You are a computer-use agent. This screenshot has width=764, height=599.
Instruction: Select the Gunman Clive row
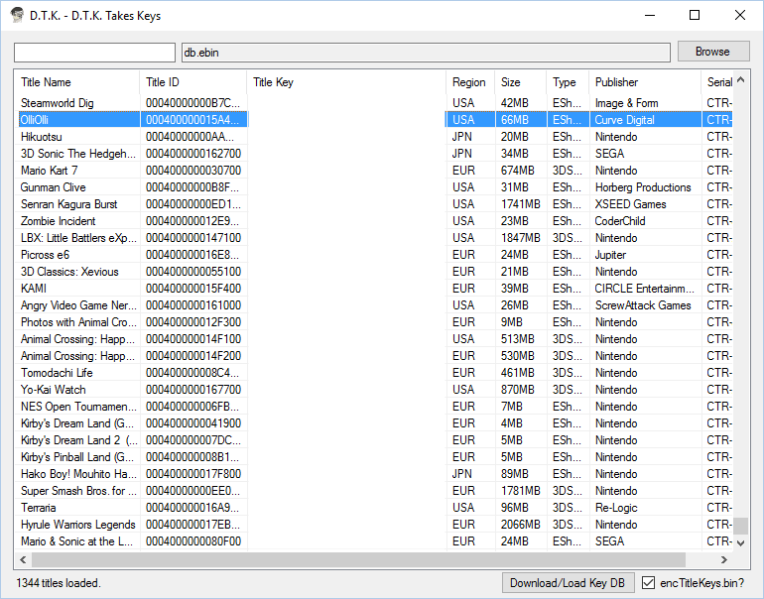pyautogui.click(x=374, y=188)
